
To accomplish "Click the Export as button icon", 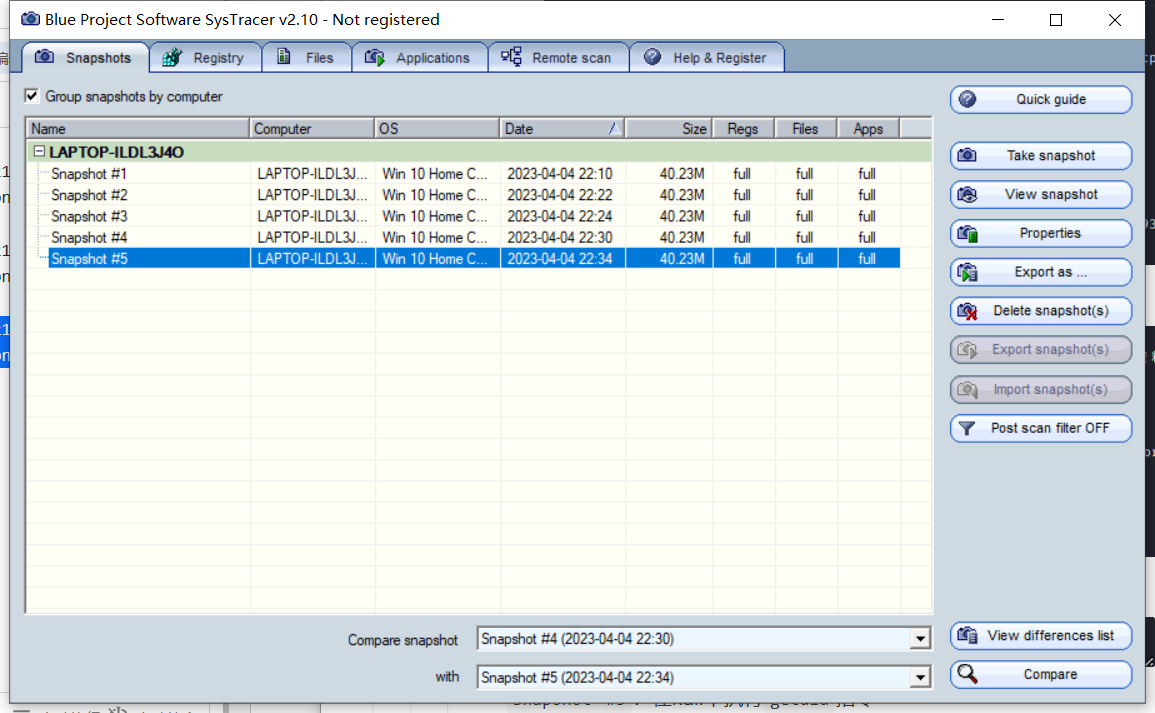I will [967, 272].
